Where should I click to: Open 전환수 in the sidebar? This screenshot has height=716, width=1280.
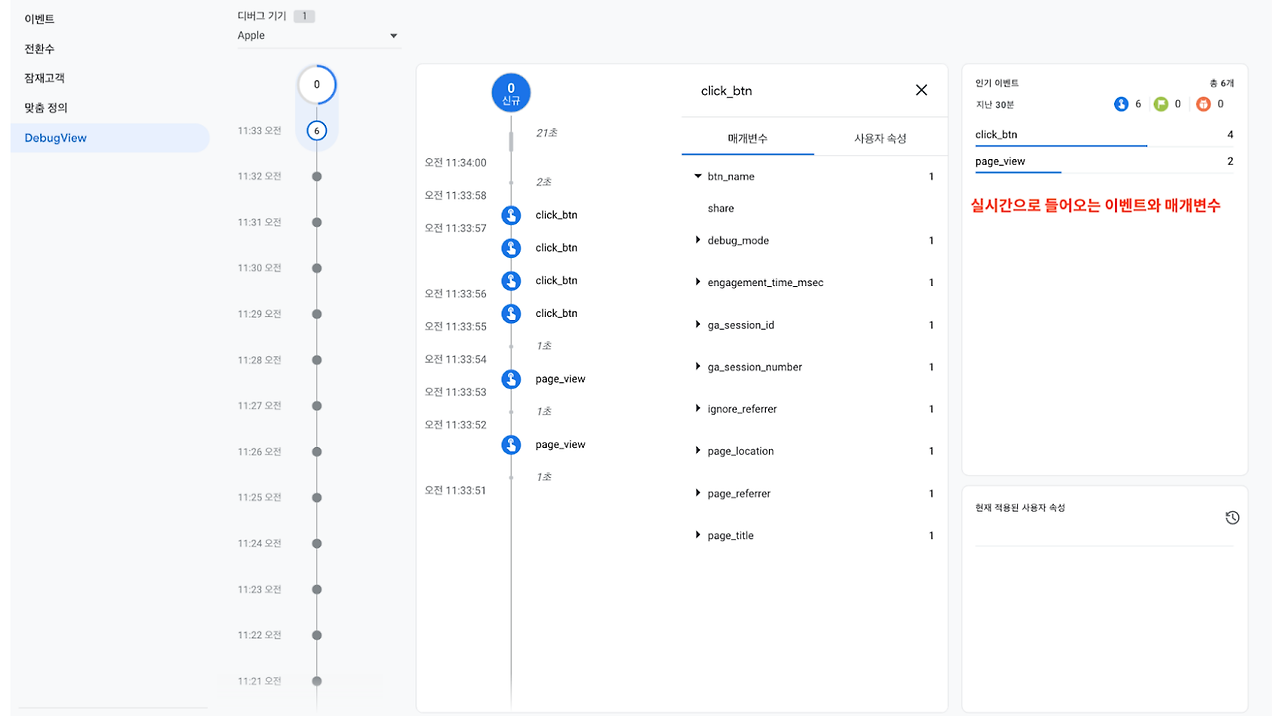click(x=40, y=49)
